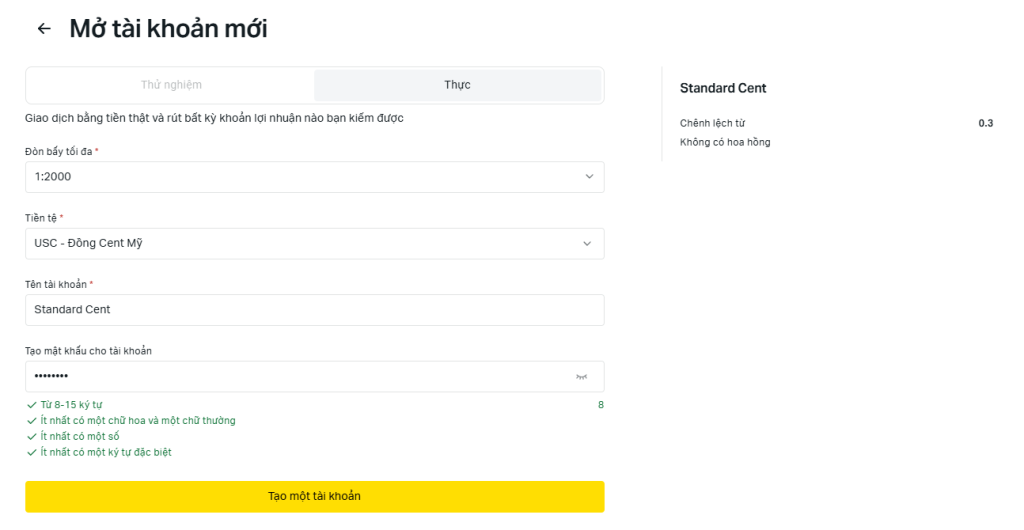Image resolution: width=1024 pixels, height=530 pixels.
Task: Show password with the eye icon
Action: coord(581,376)
